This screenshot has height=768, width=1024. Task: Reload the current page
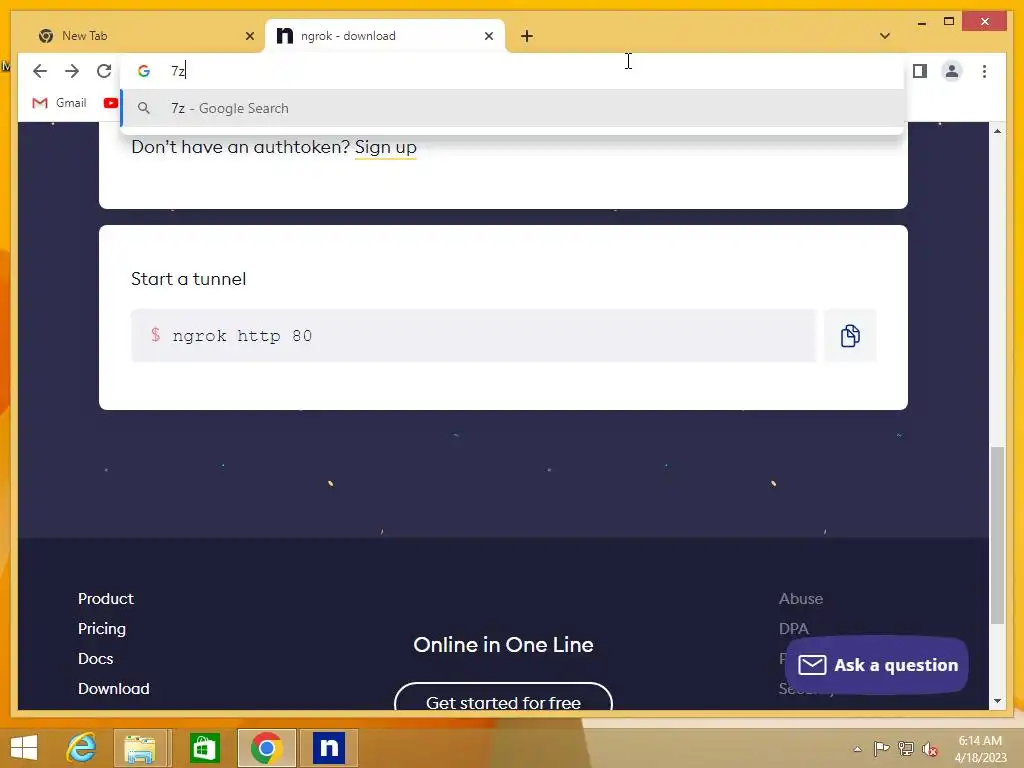(104, 71)
